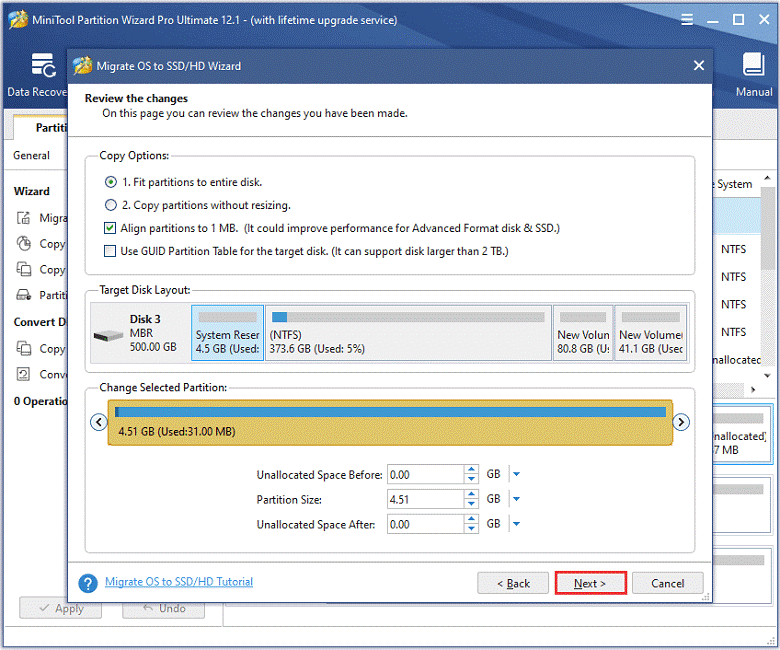Click the horizontal scroll right arrow

[753, 389]
